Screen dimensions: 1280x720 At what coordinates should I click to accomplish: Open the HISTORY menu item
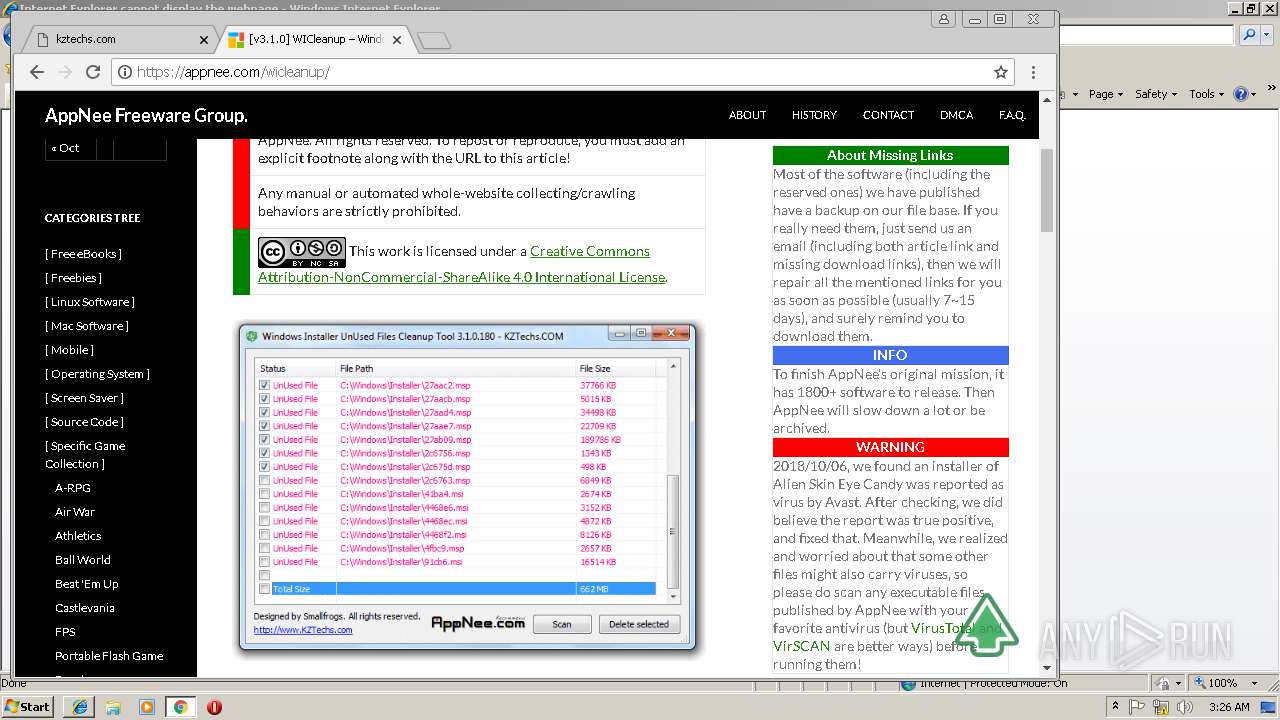[814, 115]
